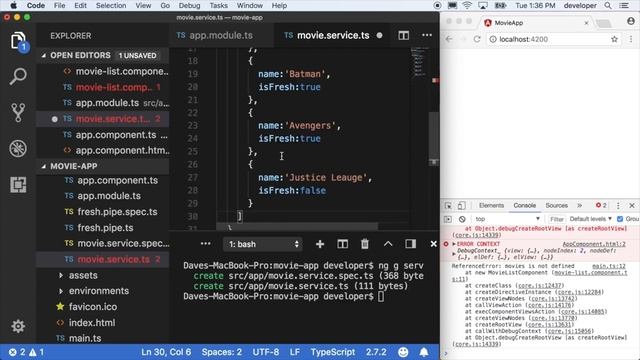Clear the DevTools console
This screenshot has width=640, height=360.
click(462, 219)
